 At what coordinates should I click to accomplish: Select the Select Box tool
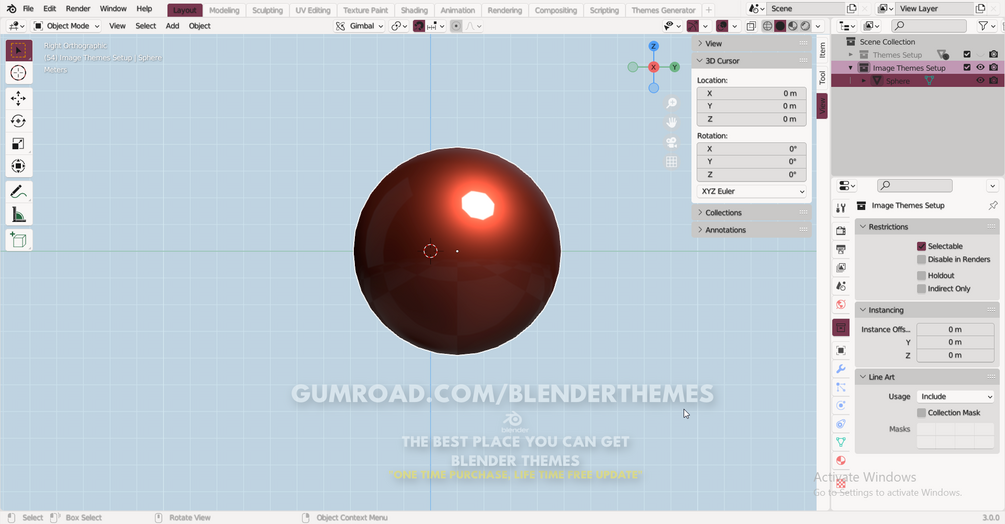[x=19, y=51]
